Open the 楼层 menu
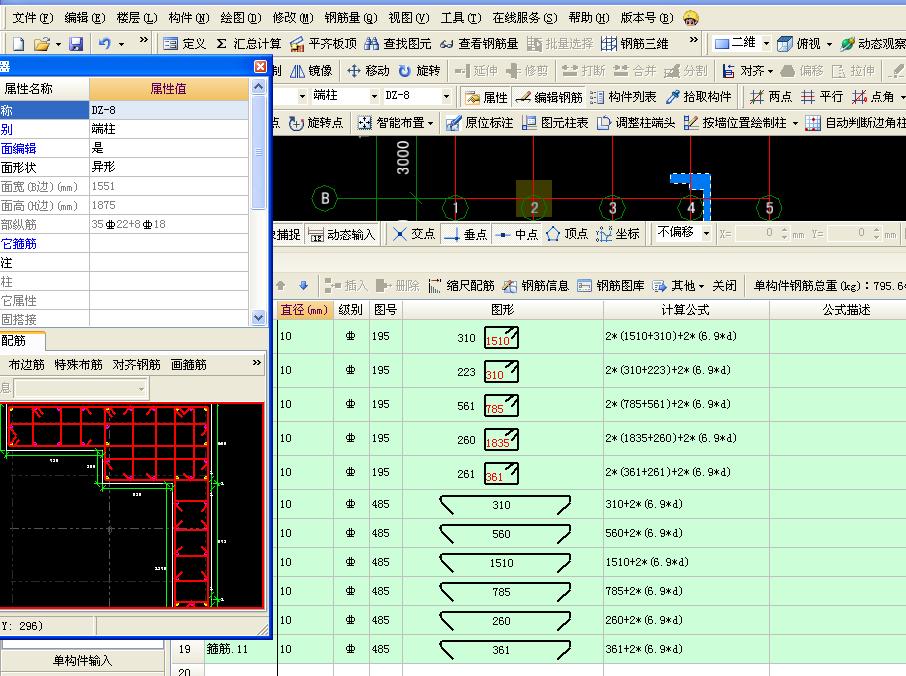 tap(136, 18)
